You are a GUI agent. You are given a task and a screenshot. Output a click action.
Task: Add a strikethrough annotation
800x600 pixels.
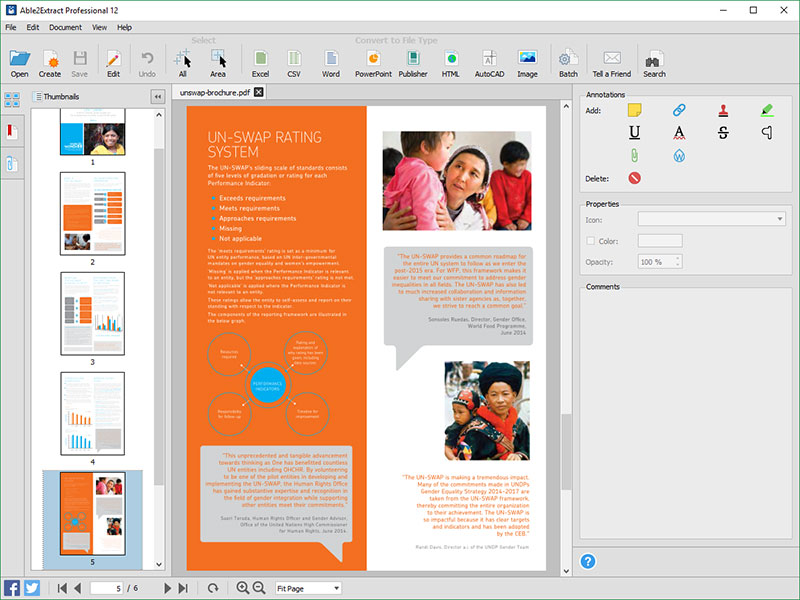coord(723,133)
